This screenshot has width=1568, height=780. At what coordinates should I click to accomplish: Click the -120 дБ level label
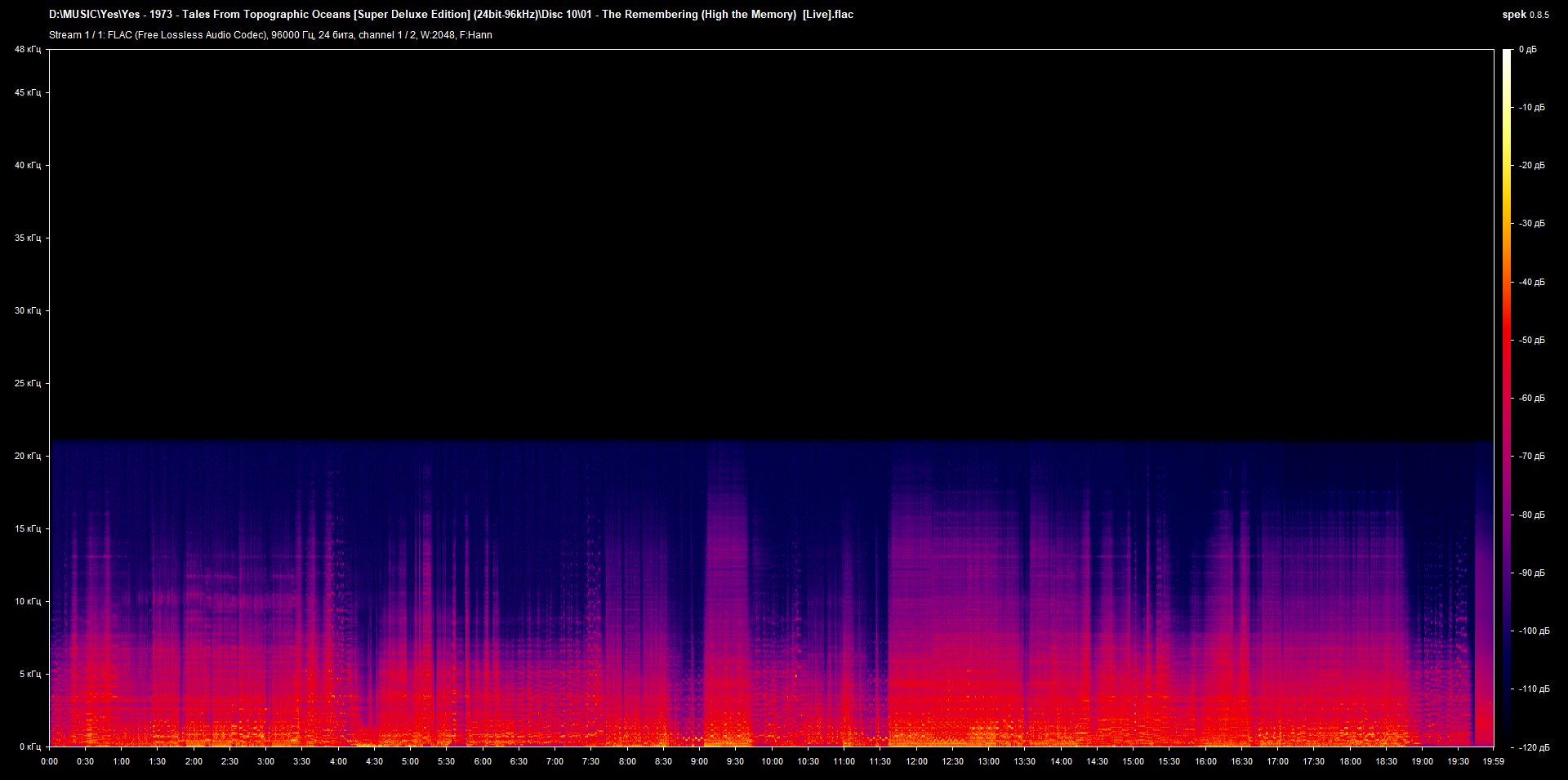[x=1535, y=747]
